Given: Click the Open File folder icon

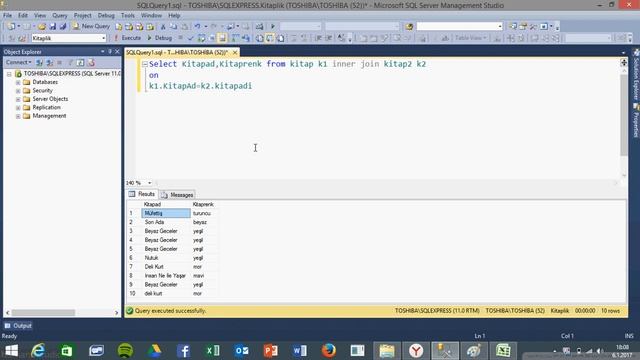Looking at the screenshot, I should [42, 27].
